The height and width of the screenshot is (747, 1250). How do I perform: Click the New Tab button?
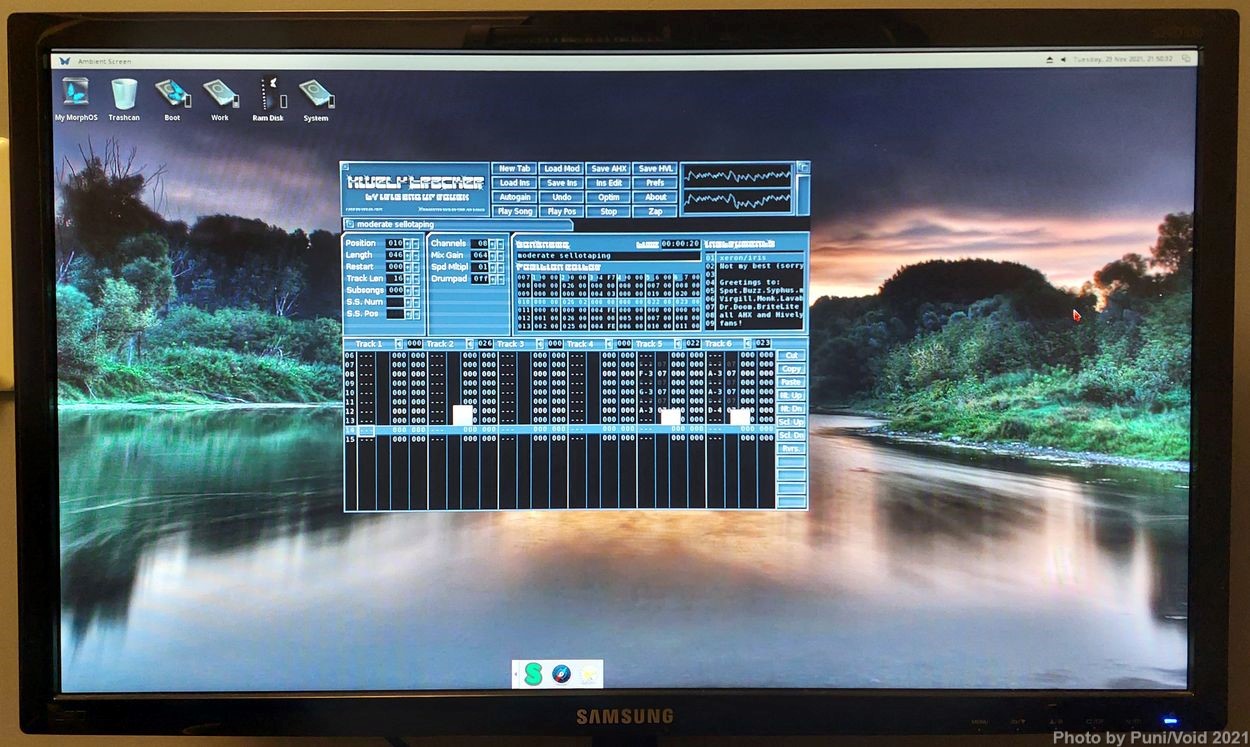click(x=515, y=169)
